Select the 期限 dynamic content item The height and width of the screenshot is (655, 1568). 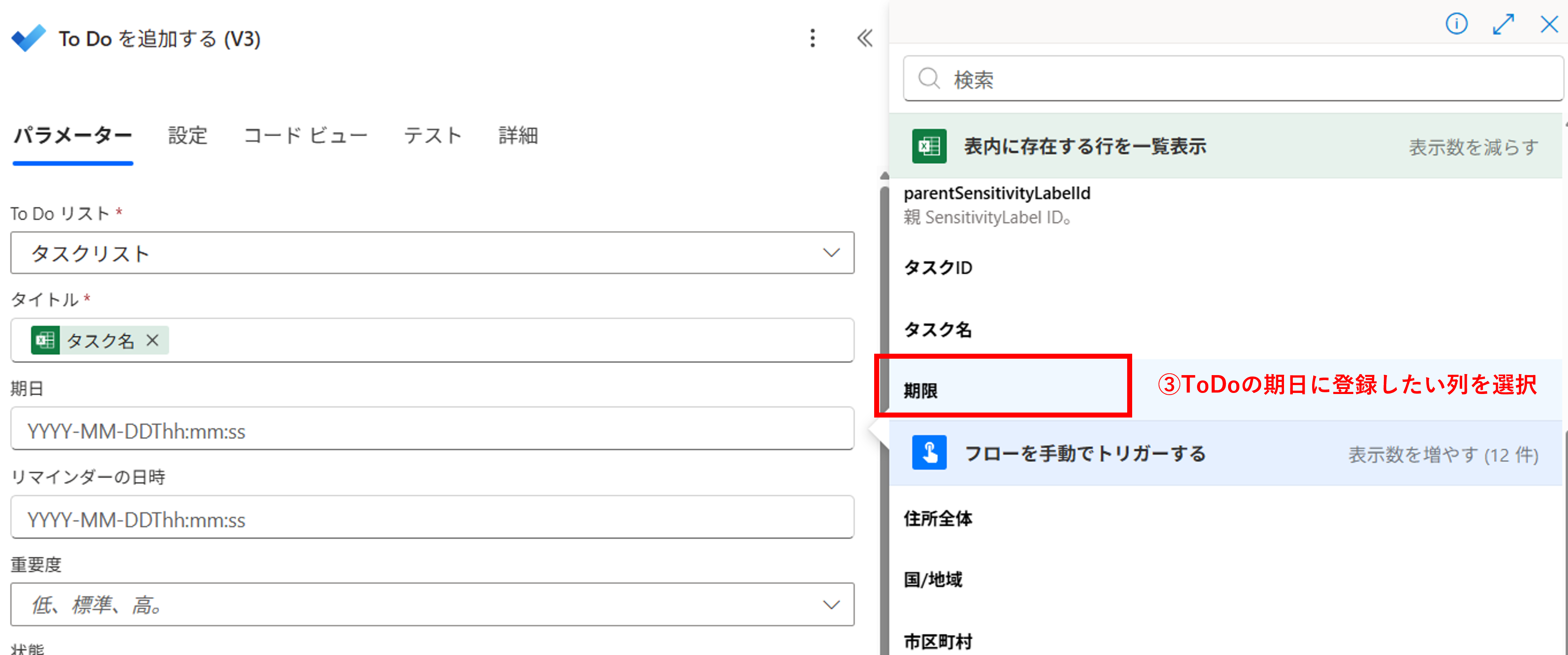coord(1226,390)
